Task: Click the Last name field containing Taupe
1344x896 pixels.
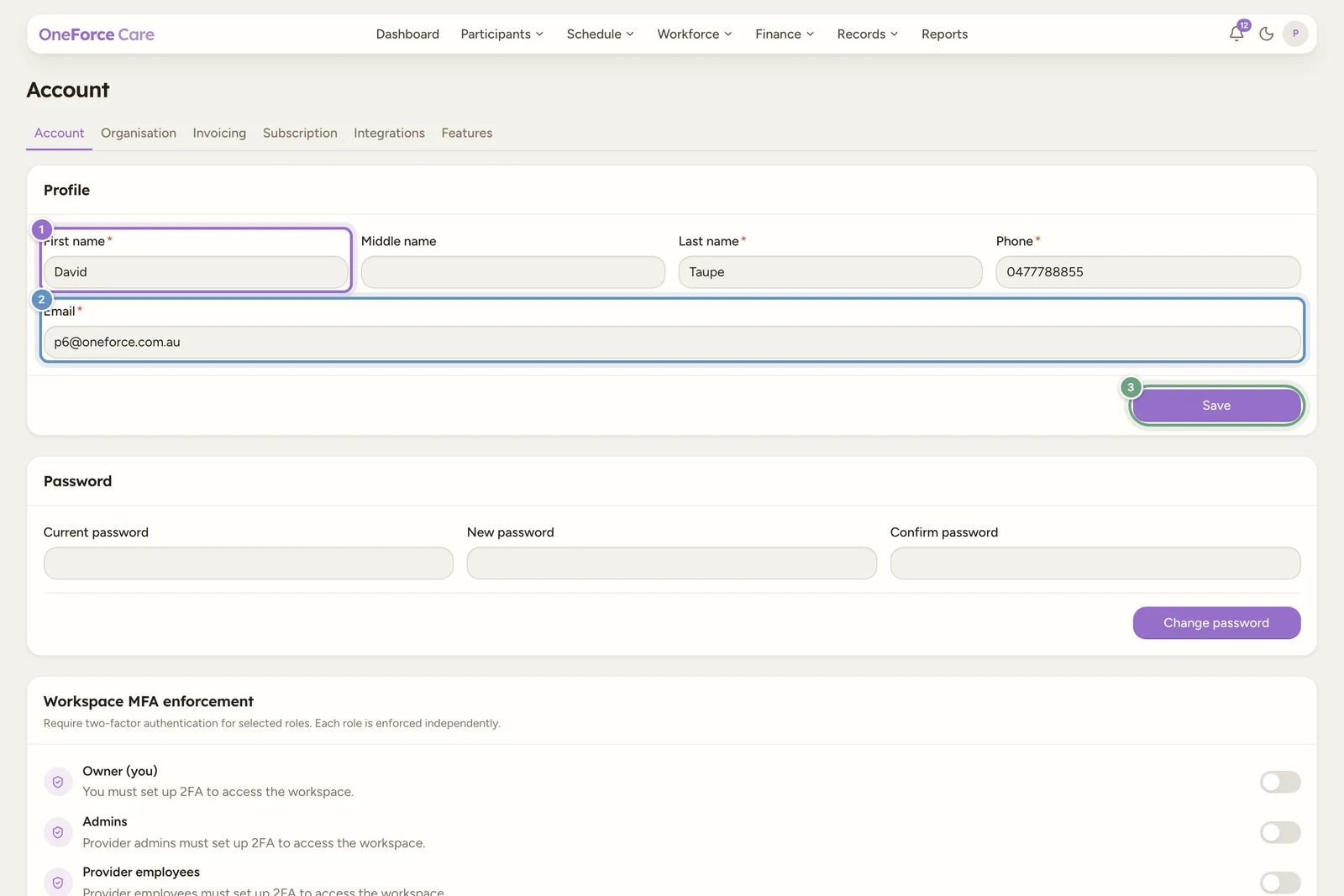Action: (831, 272)
